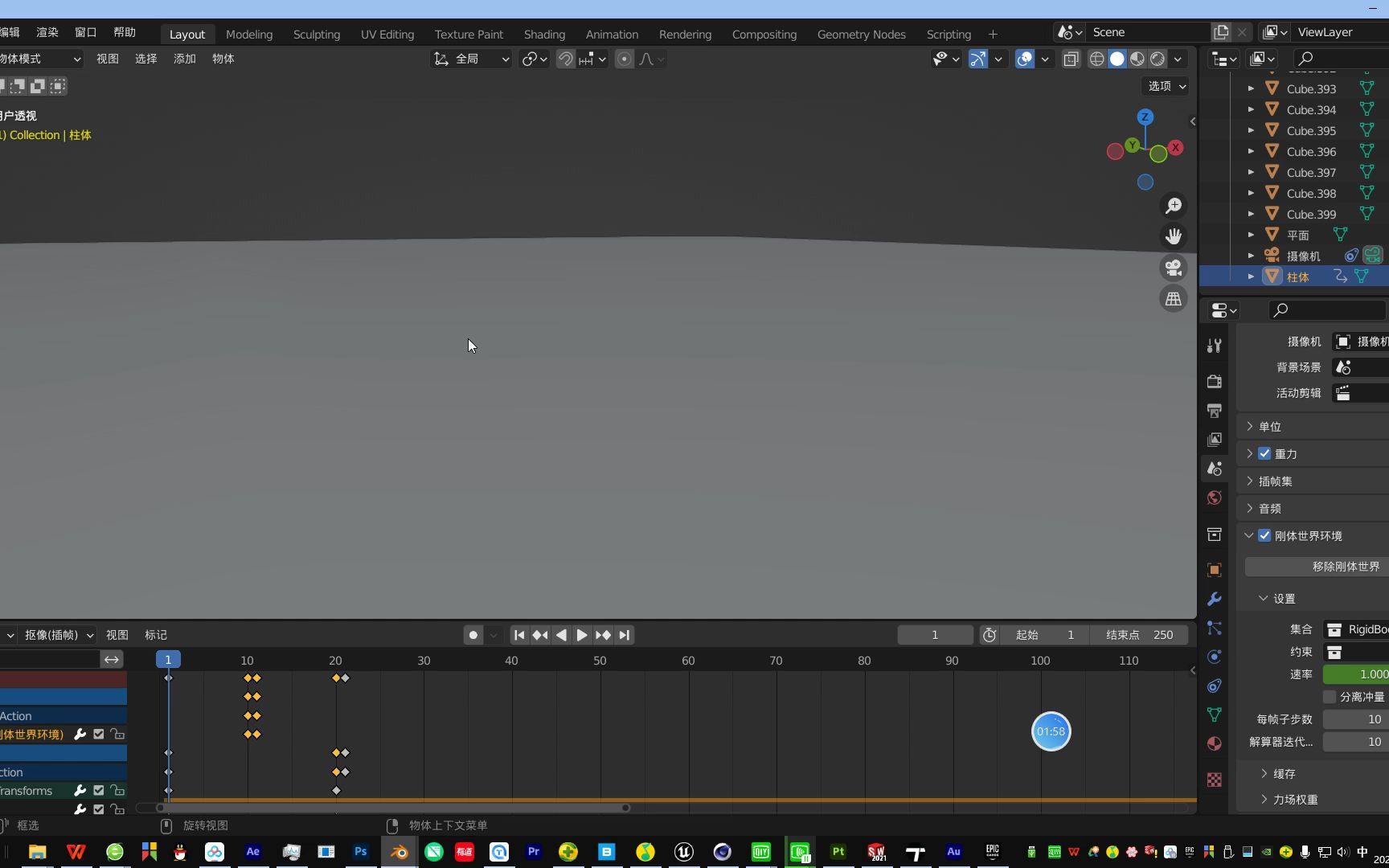Enable the 分离冲量 checkbox

pyautogui.click(x=1330, y=696)
